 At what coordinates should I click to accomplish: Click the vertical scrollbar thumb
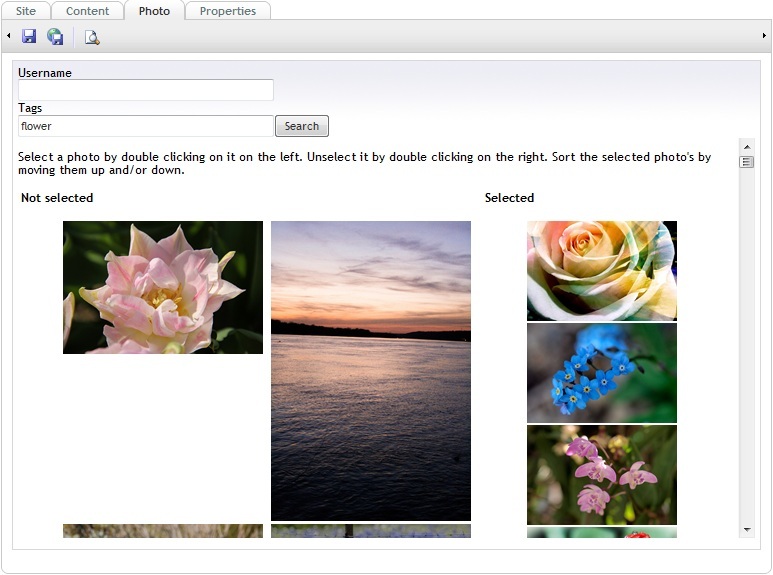click(x=747, y=162)
